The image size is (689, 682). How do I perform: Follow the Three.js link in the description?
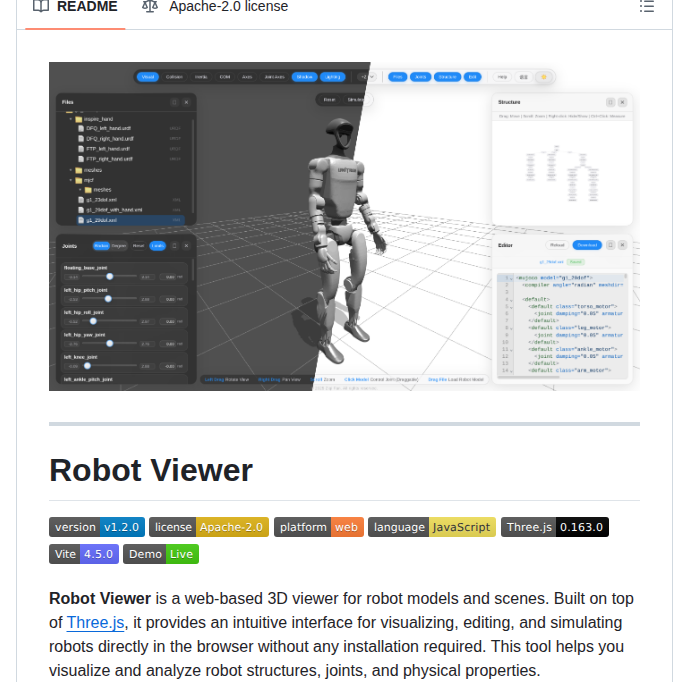[95, 622]
